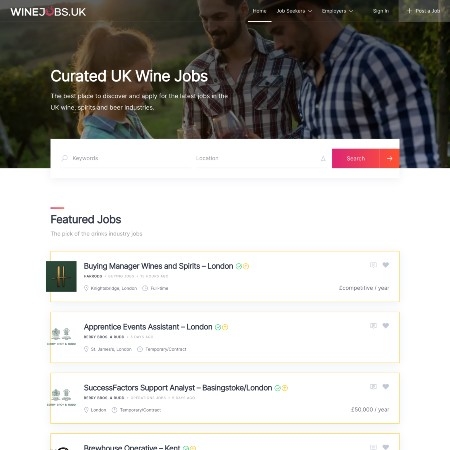Screen dimensions: 450x450
Task: Favorite the Buying Manager job with heart
Action: coord(386,265)
